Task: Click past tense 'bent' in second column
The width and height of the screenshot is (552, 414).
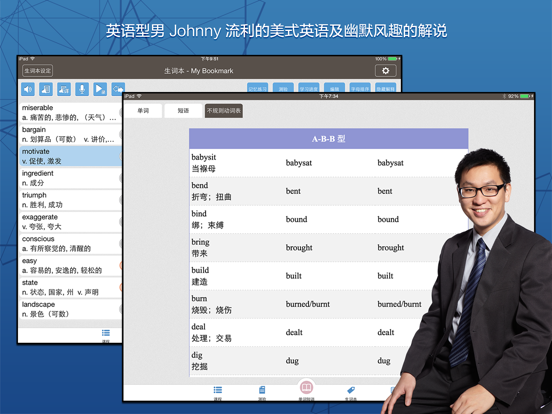Action: [x=293, y=191]
